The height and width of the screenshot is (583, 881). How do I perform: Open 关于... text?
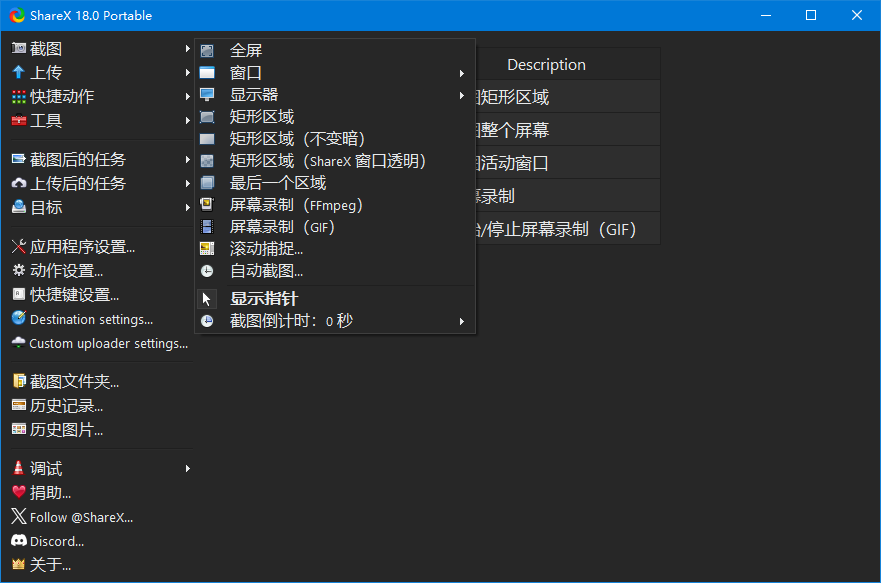(50, 564)
